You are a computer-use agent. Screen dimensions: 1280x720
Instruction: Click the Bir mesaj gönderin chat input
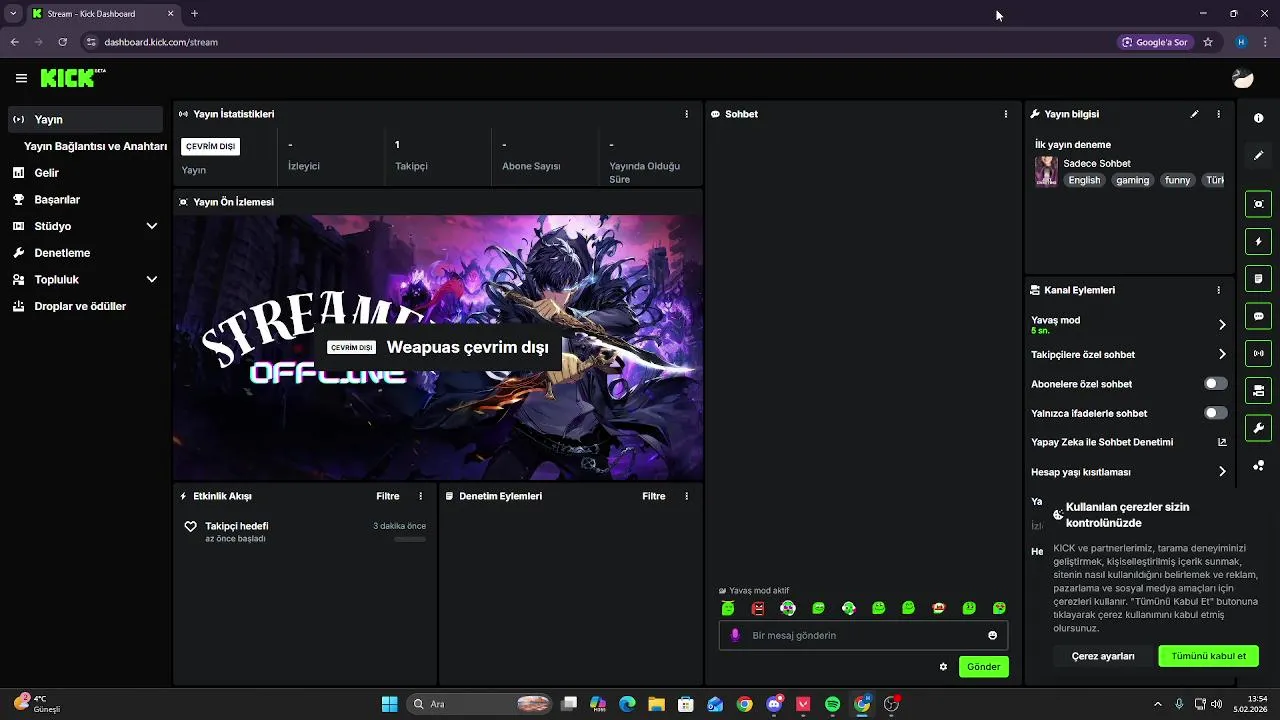(x=863, y=635)
